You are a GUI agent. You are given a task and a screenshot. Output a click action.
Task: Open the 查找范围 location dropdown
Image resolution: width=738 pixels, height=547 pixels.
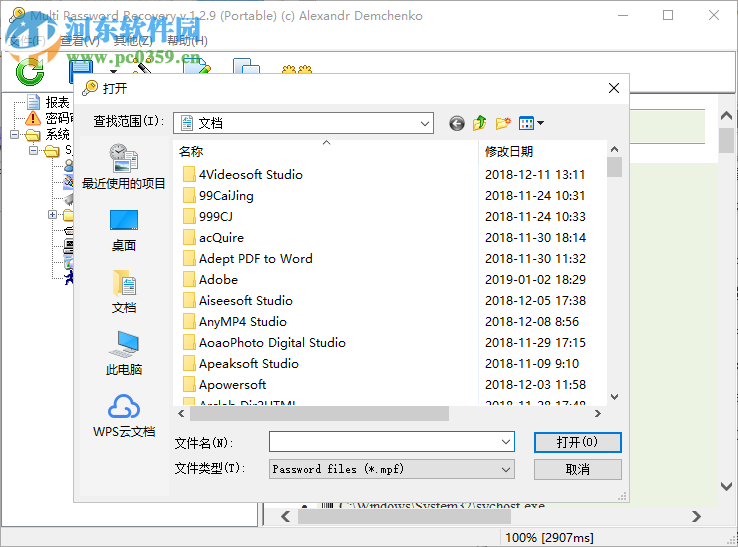click(x=425, y=123)
